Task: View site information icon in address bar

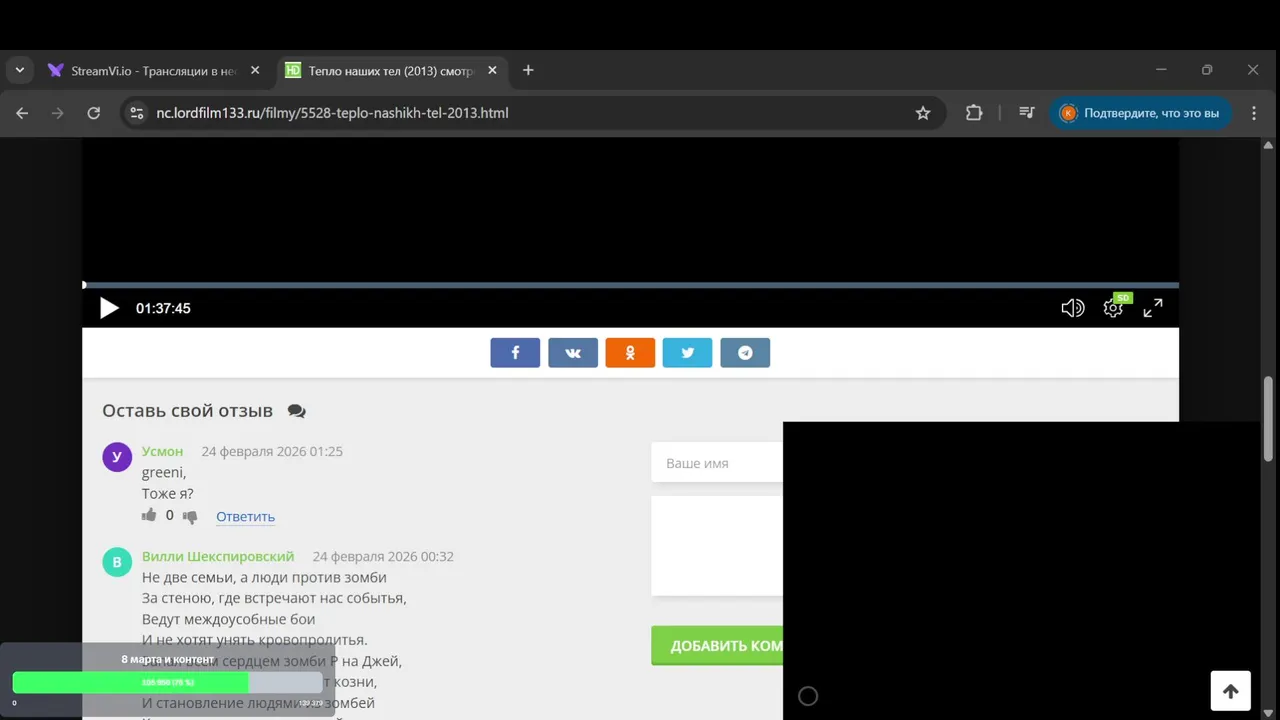Action: (x=138, y=113)
